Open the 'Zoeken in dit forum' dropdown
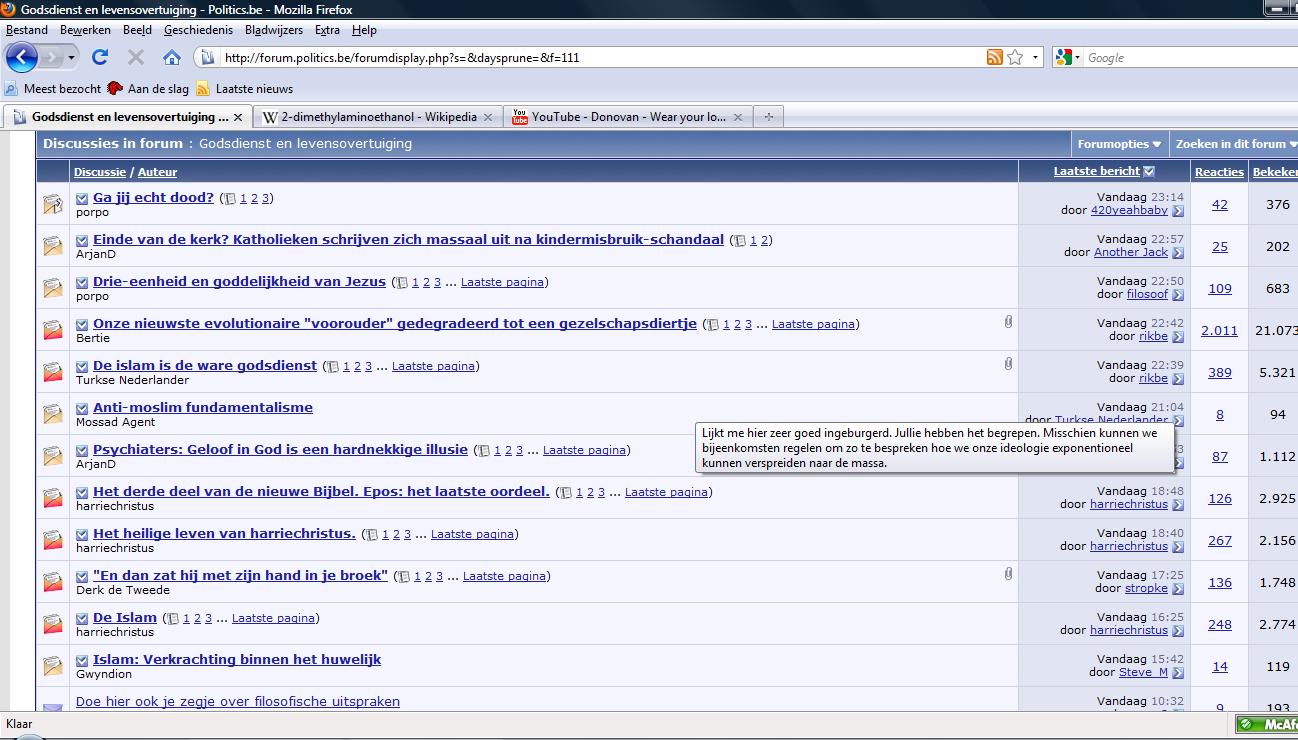The height and width of the screenshot is (740, 1298). click(x=1235, y=144)
